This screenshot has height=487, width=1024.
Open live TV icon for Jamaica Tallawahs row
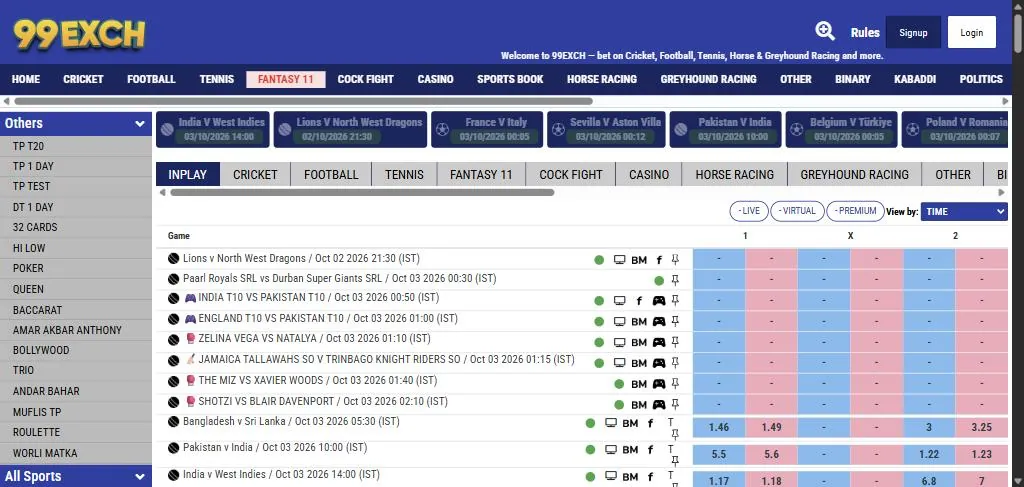tap(619, 363)
